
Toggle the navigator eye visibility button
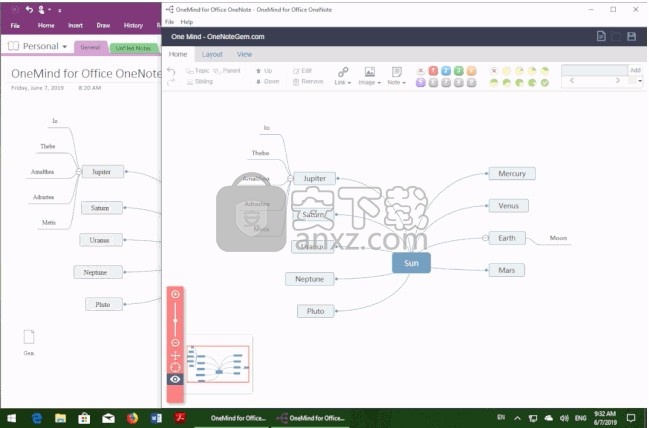[x=175, y=379]
